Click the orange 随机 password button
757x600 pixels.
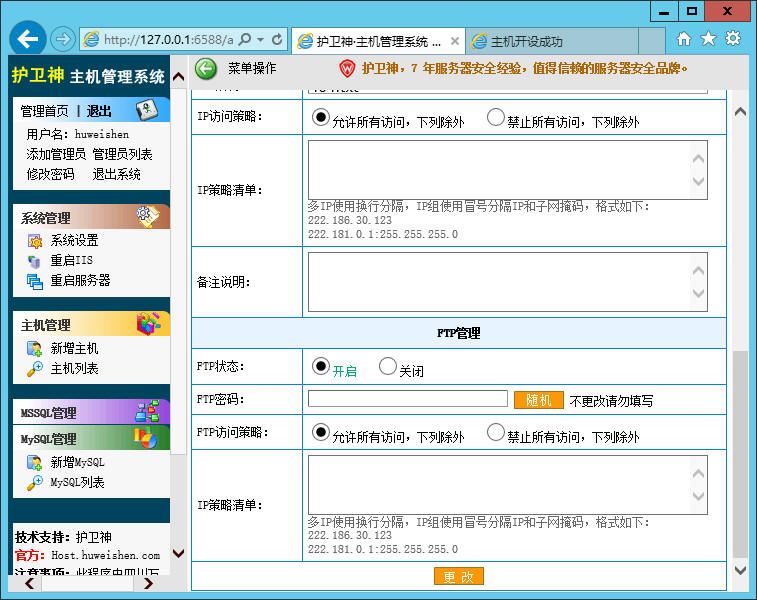(x=538, y=400)
